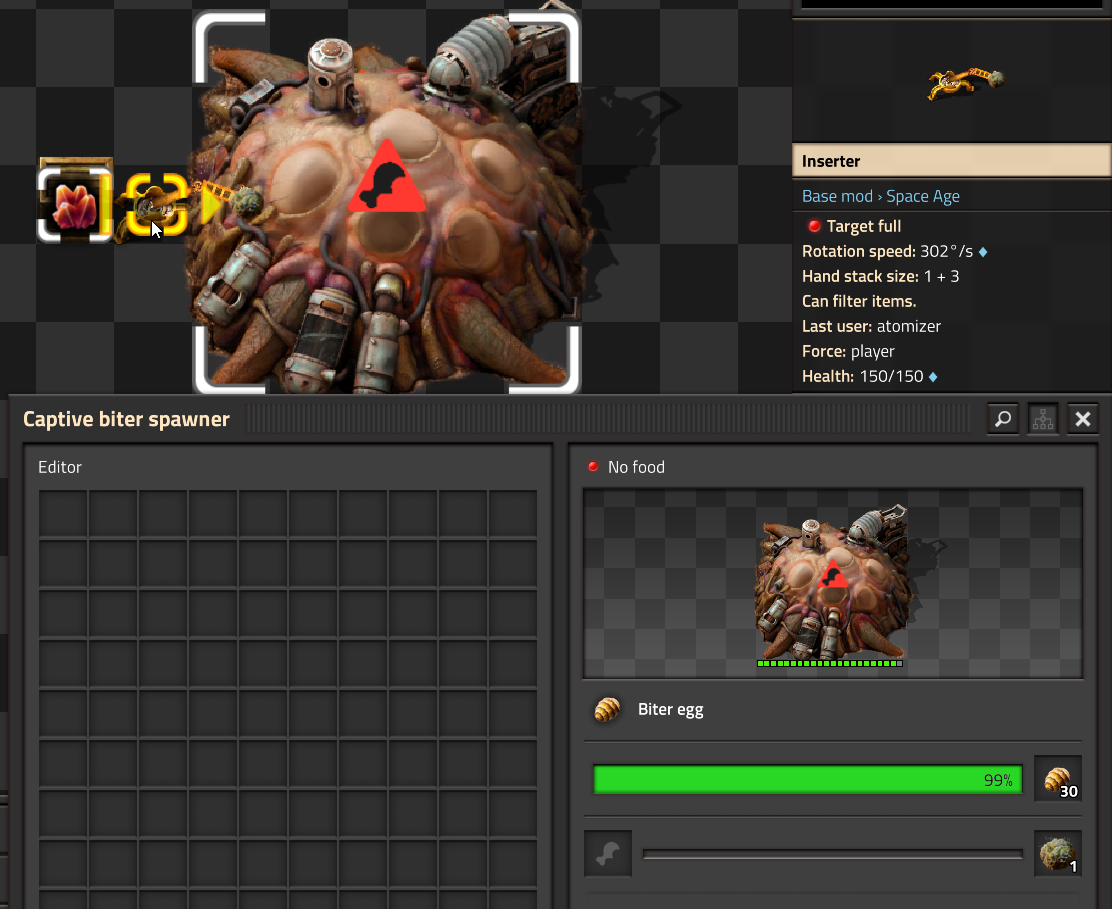The width and height of the screenshot is (1112, 909).
Task: Click the 'Rotation speed: 302°/s' line
Action: 887,251
